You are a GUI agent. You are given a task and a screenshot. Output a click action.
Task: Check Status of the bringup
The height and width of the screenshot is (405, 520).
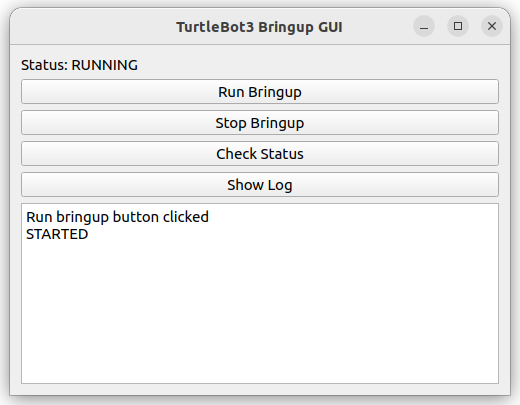coord(260,154)
